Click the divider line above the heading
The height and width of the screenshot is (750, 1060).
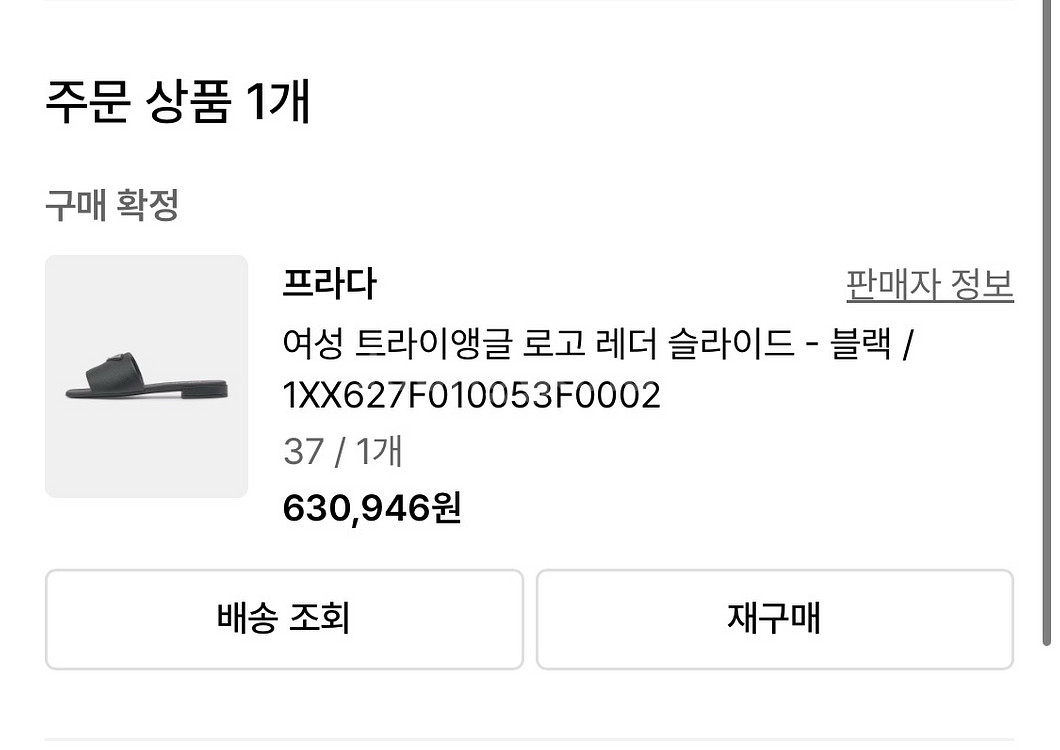[x=529, y=2]
